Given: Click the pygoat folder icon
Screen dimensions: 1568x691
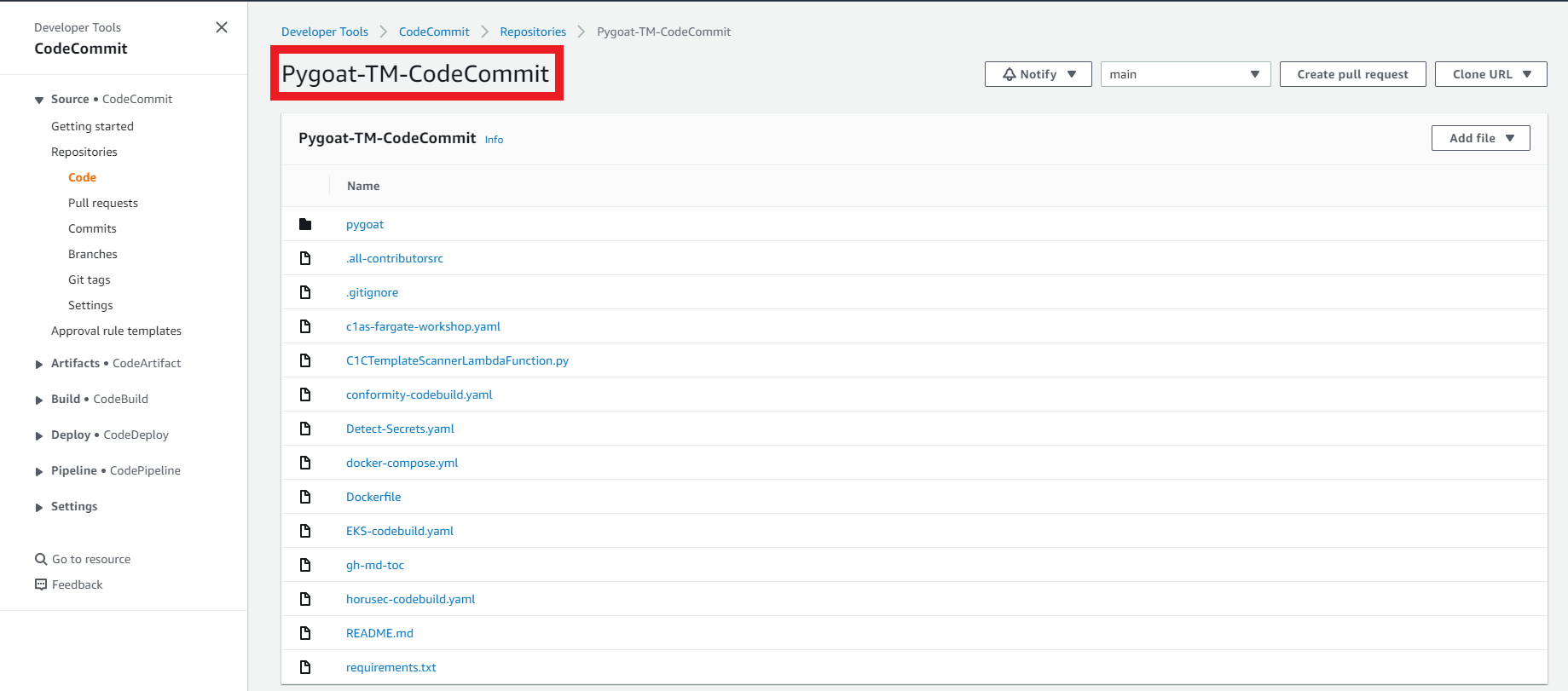Looking at the screenshot, I should (x=305, y=224).
